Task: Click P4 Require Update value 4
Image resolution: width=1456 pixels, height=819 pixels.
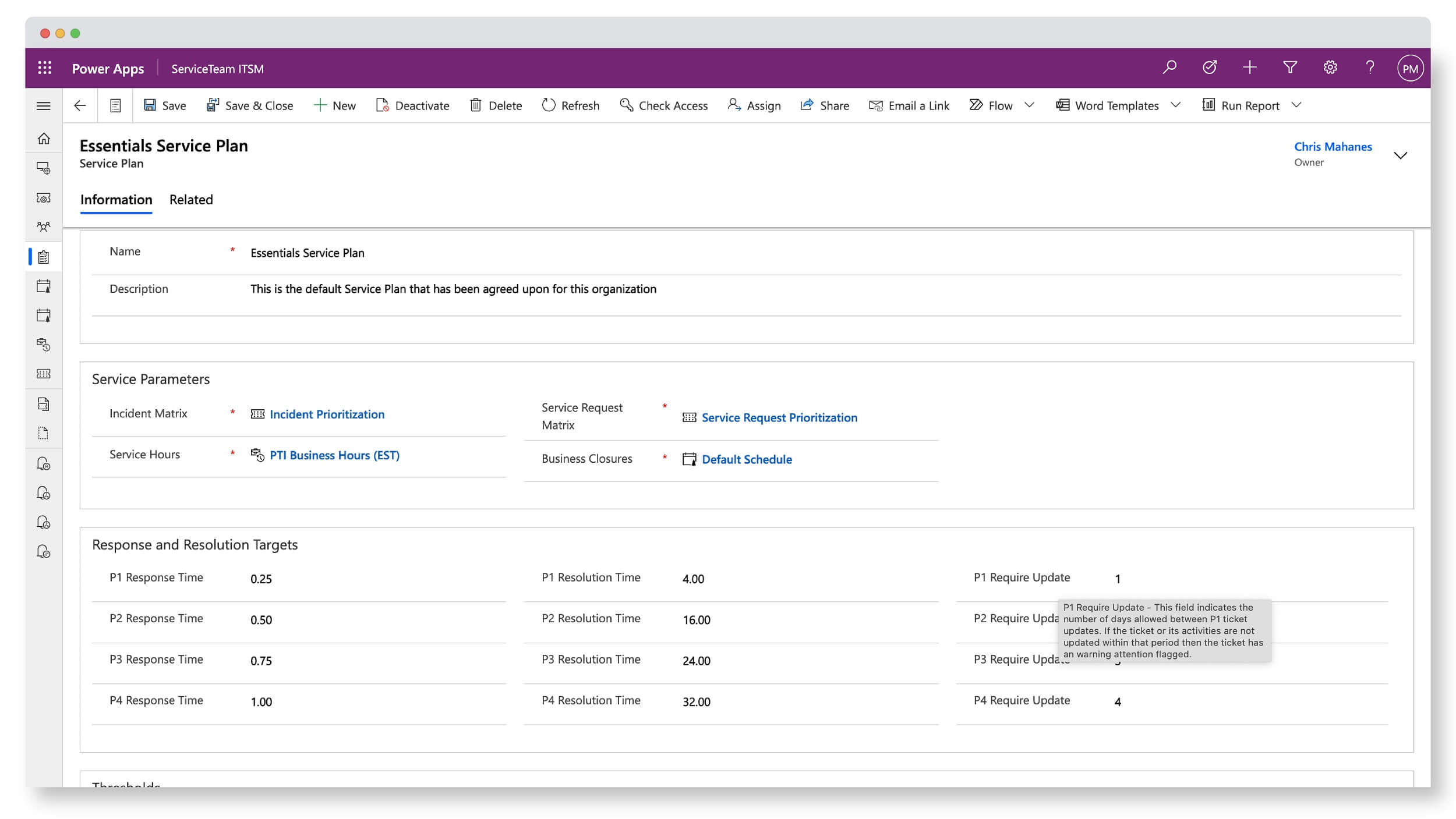Action: point(1118,702)
